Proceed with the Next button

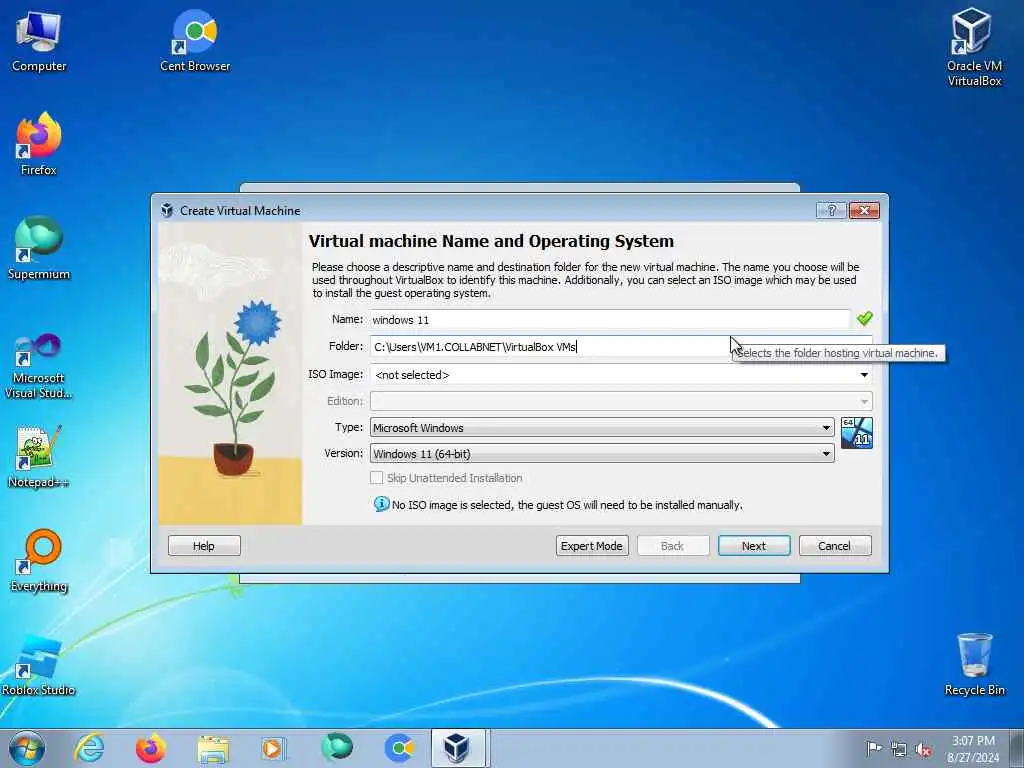(x=754, y=546)
